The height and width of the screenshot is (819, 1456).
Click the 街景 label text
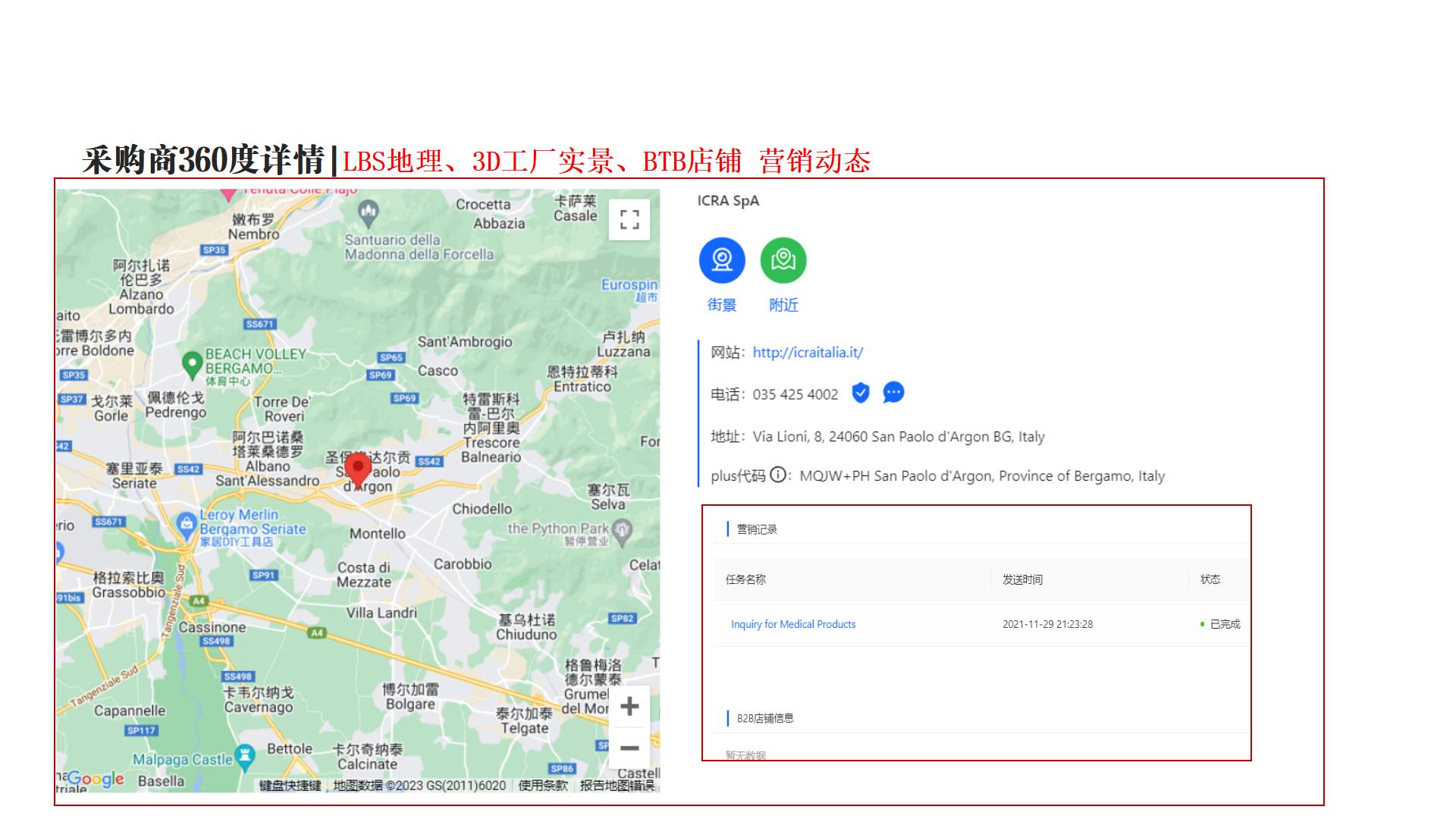click(x=722, y=305)
